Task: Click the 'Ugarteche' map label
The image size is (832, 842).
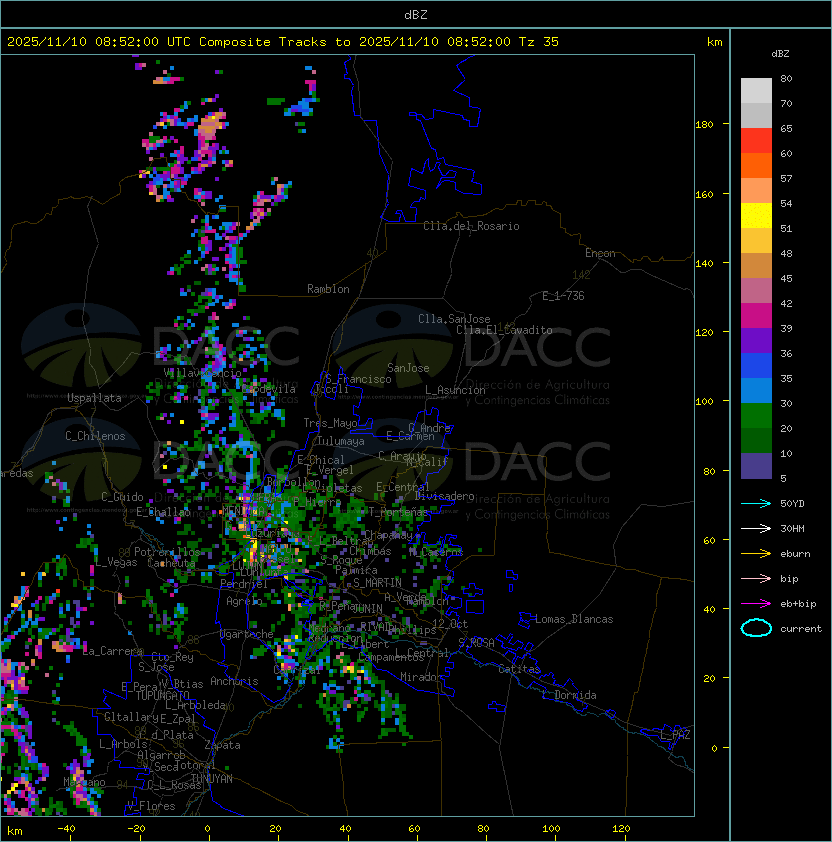Action: (x=247, y=634)
